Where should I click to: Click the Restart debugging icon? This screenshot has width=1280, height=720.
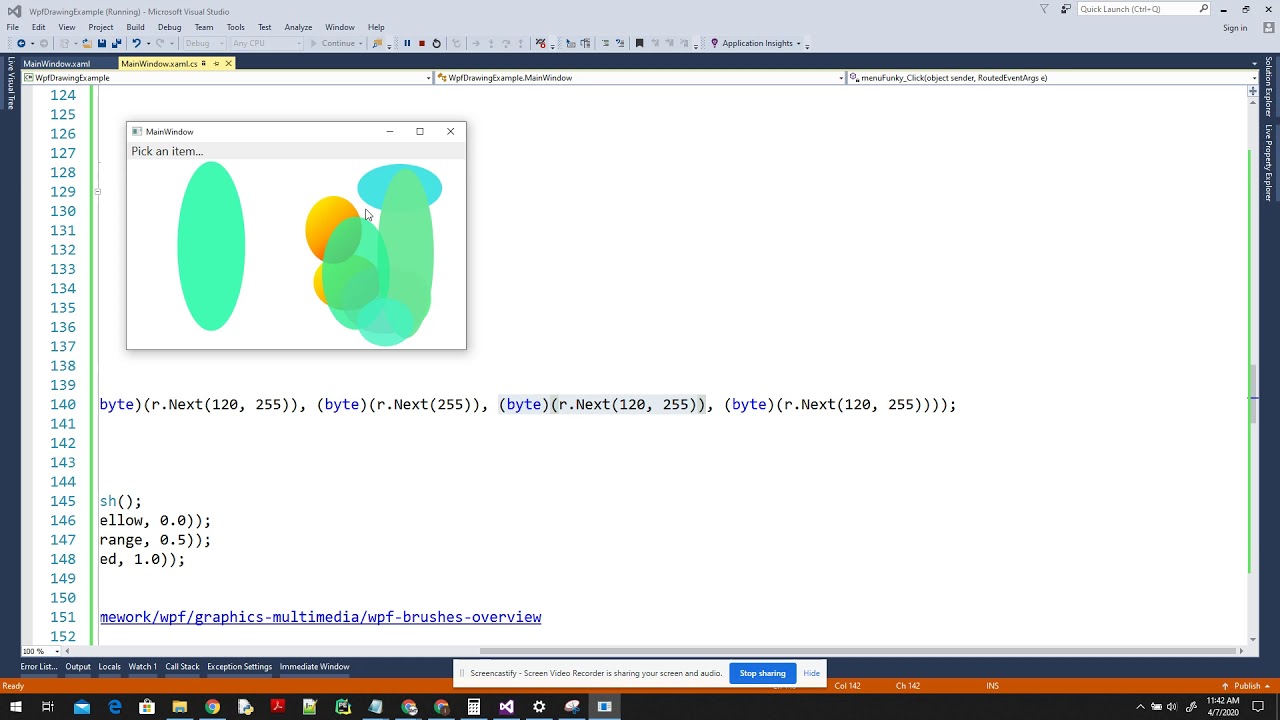point(436,43)
